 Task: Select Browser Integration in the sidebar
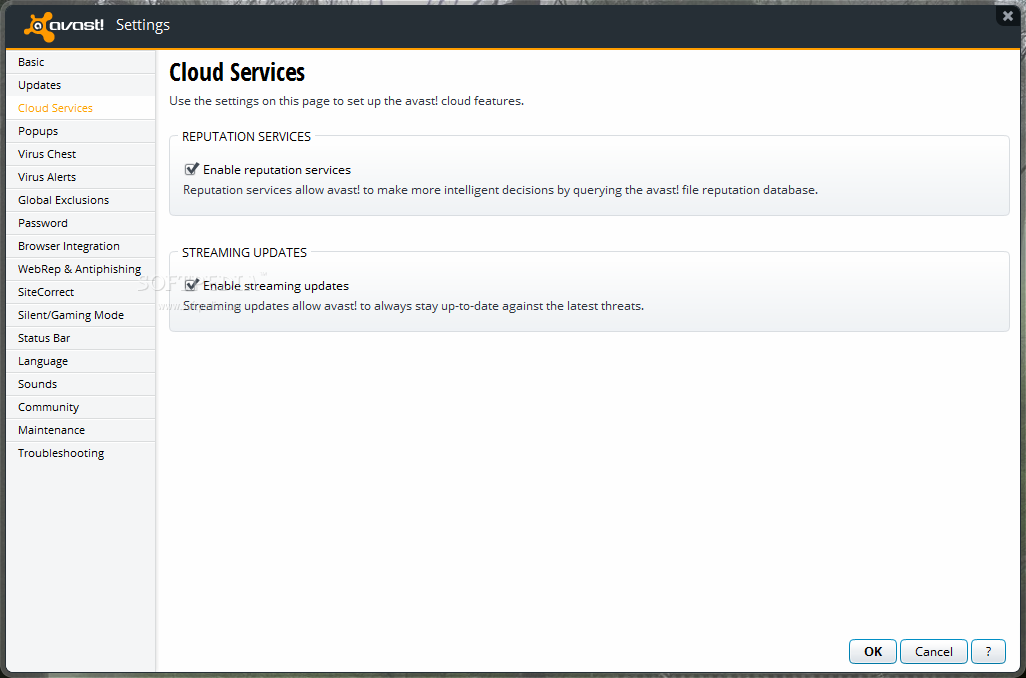coord(80,246)
